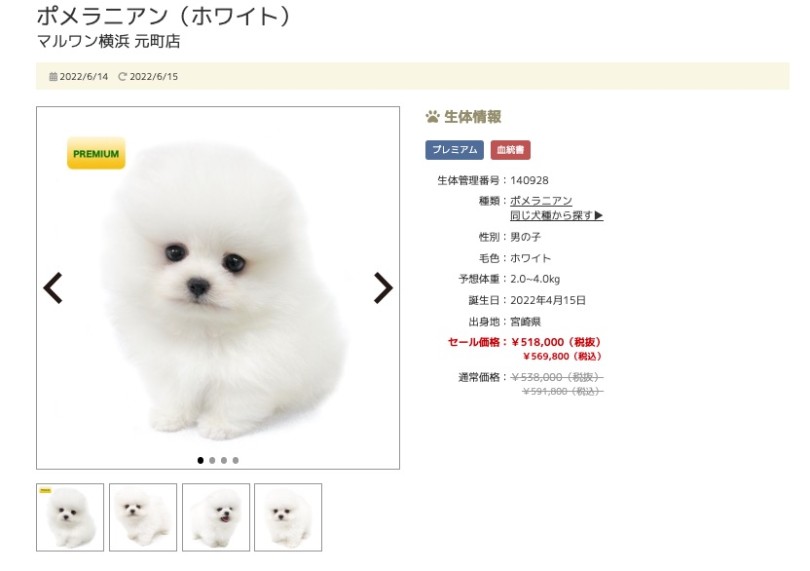Jump to the fourth carousel dot
Image resolution: width=810 pixels, height=571 pixels.
(236, 460)
